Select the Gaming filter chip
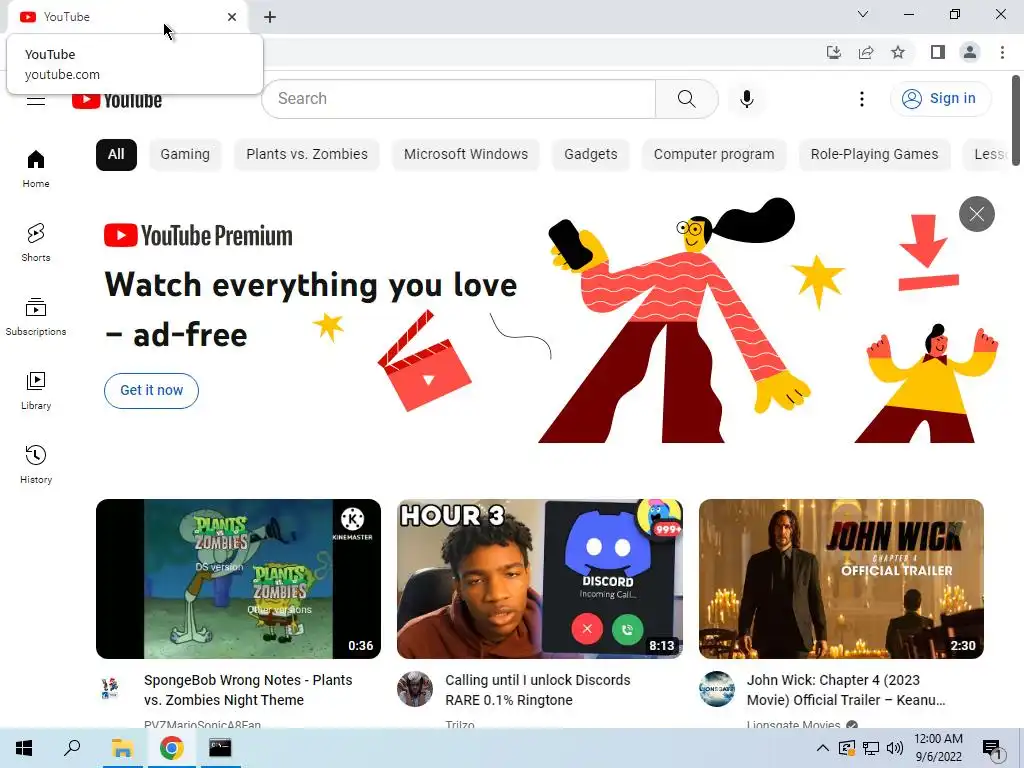 [185, 155]
